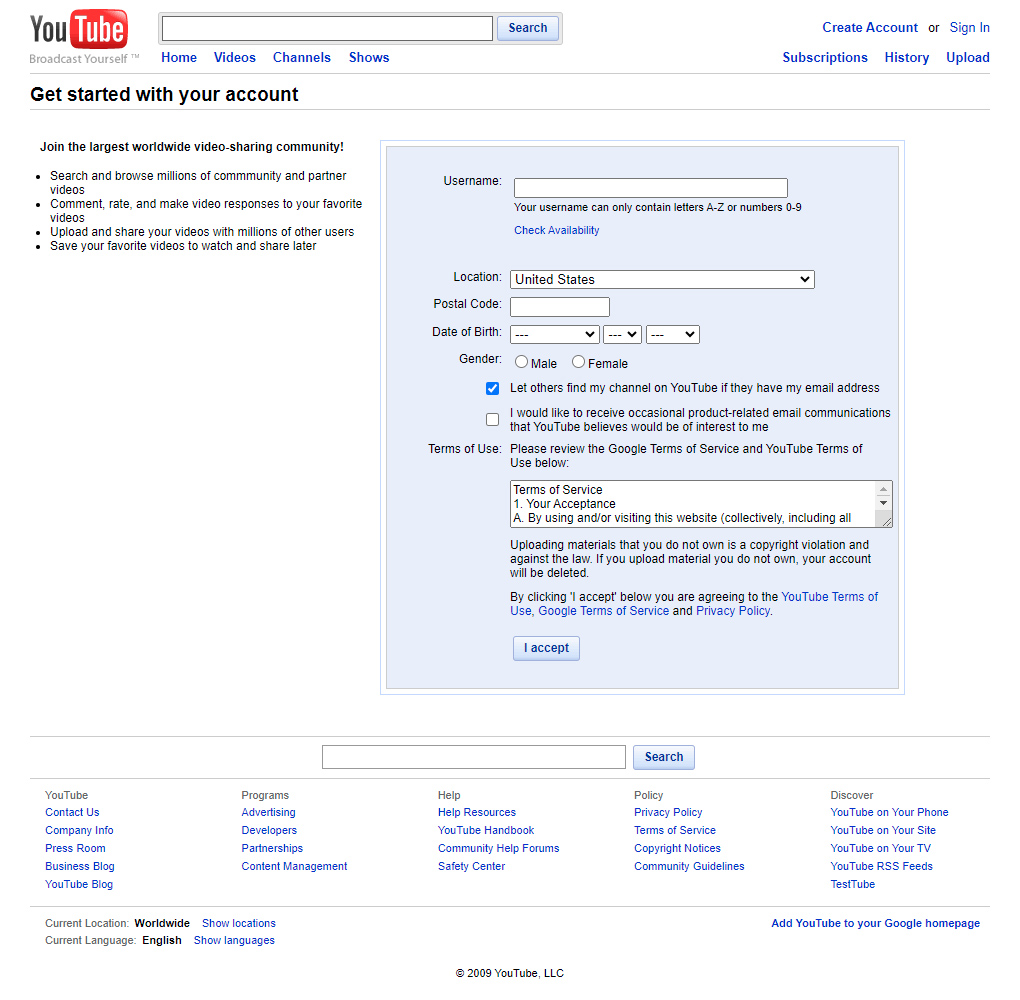This screenshot has height=1000, width=1020.
Task: Open the birth month dropdown
Action: pyautogui.click(x=555, y=334)
